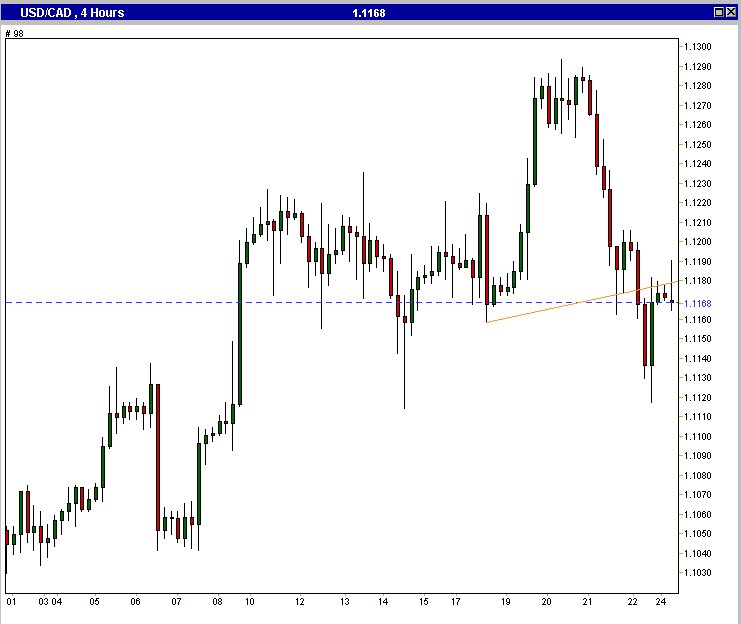This screenshot has width=741, height=624.
Task: Click date label 06 on time axis
Action: point(136,602)
